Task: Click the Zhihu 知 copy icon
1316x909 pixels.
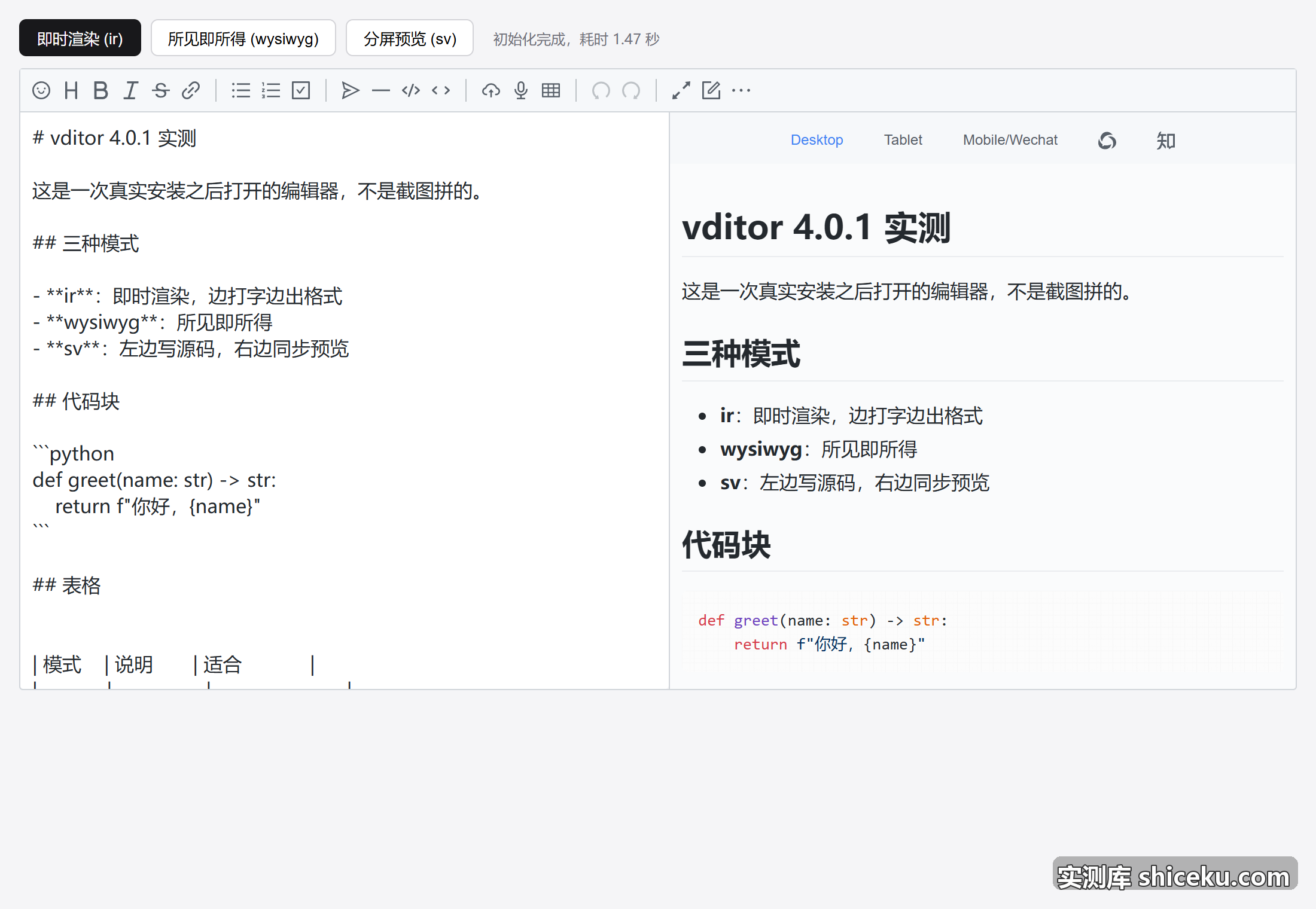Action: pyautogui.click(x=1166, y=141)
